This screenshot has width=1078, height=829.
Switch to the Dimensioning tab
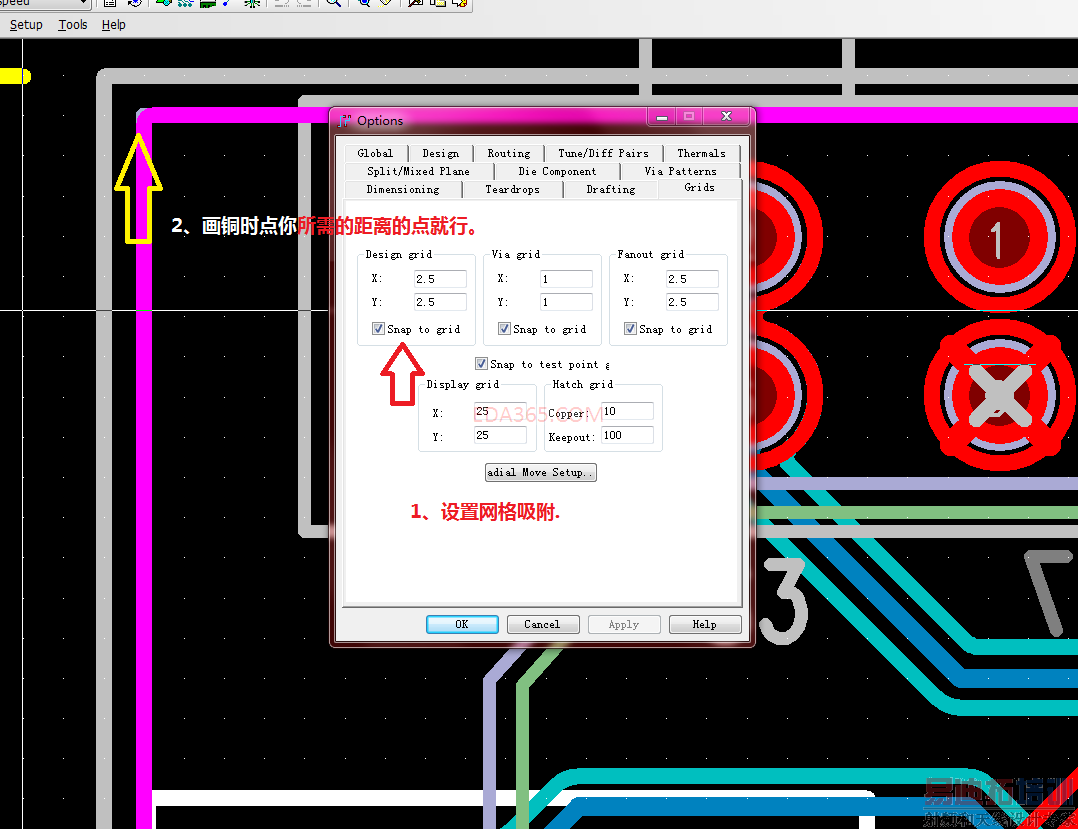pos(403,189)
